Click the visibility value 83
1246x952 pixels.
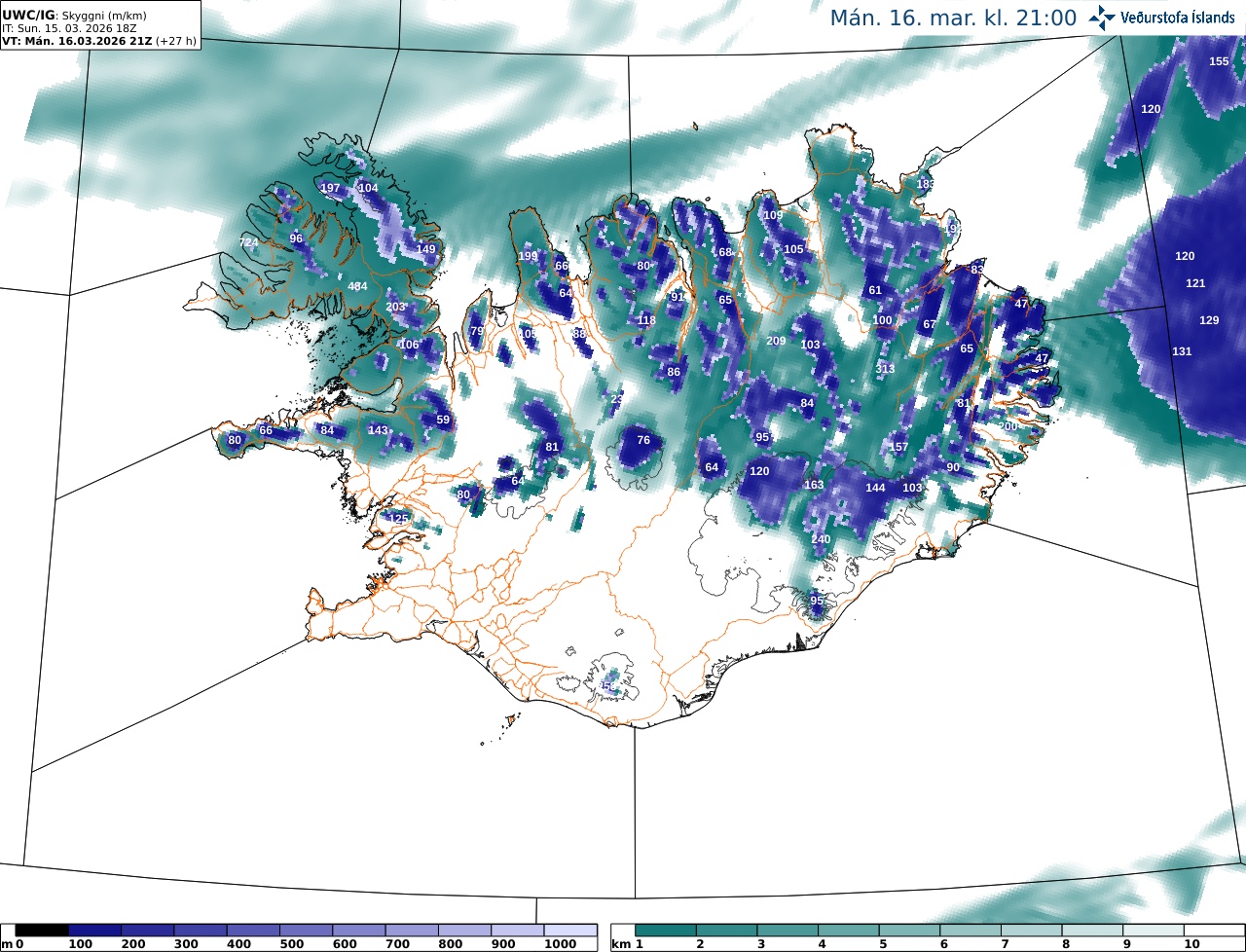[977, 270]
